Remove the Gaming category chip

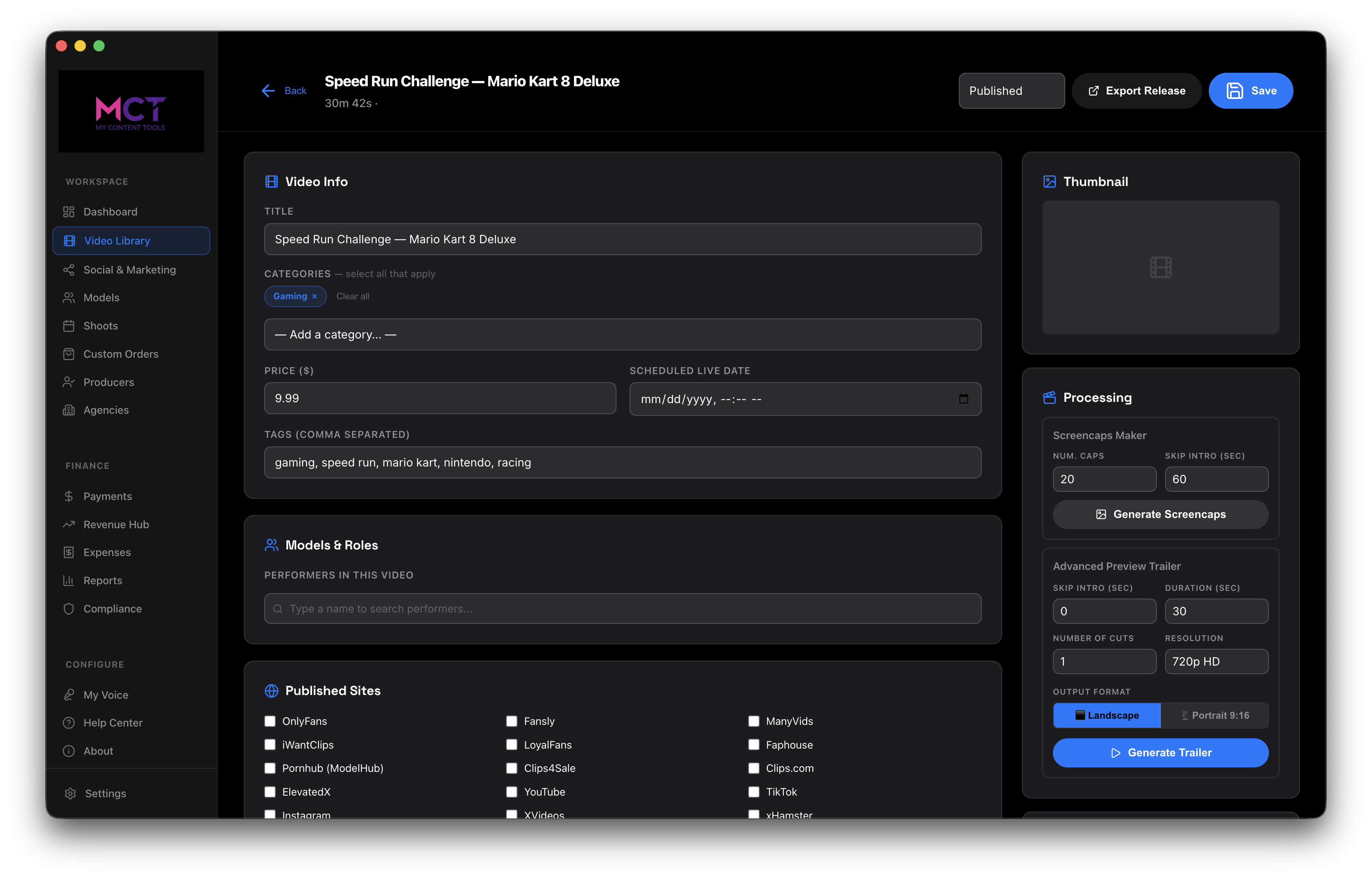[314, 296]
